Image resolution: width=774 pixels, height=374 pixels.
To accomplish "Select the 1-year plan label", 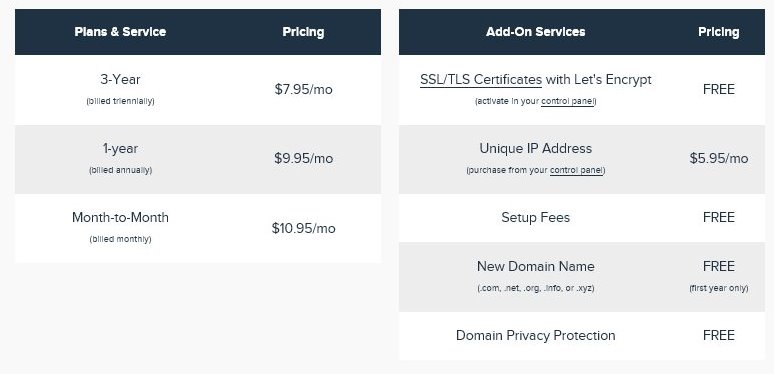I will [x=120, y=149].
